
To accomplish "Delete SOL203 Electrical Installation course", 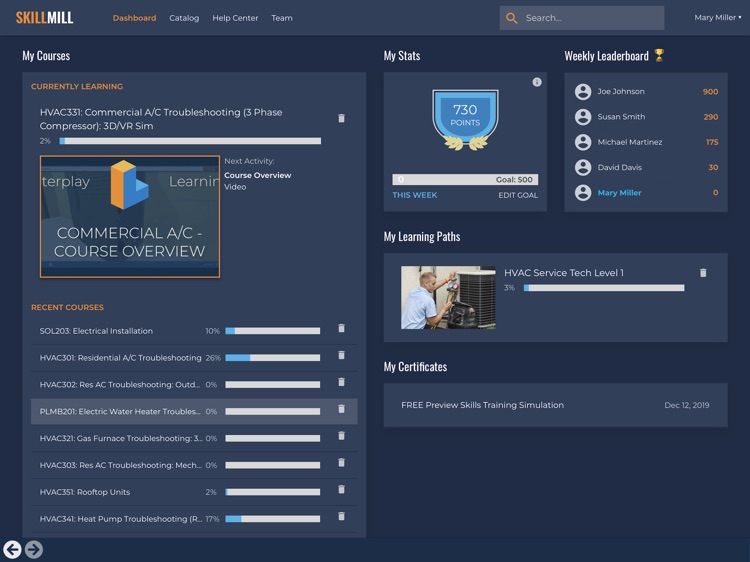I will [x=342, y=328].
